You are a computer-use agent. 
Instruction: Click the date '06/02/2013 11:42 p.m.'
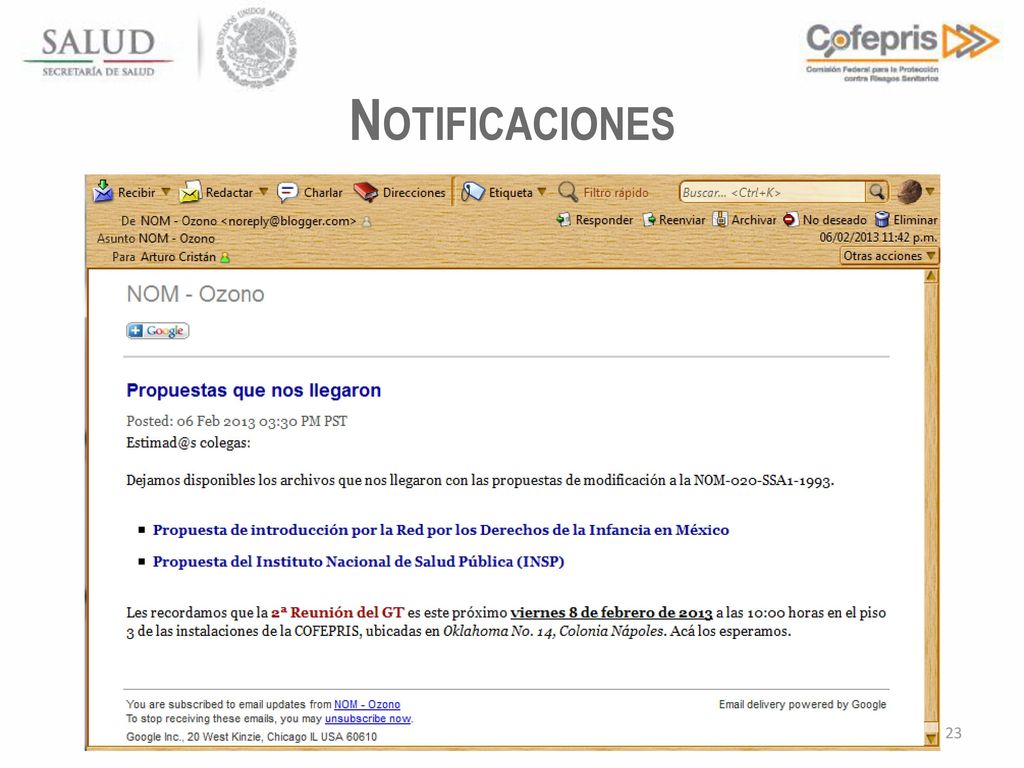point(878,238)
